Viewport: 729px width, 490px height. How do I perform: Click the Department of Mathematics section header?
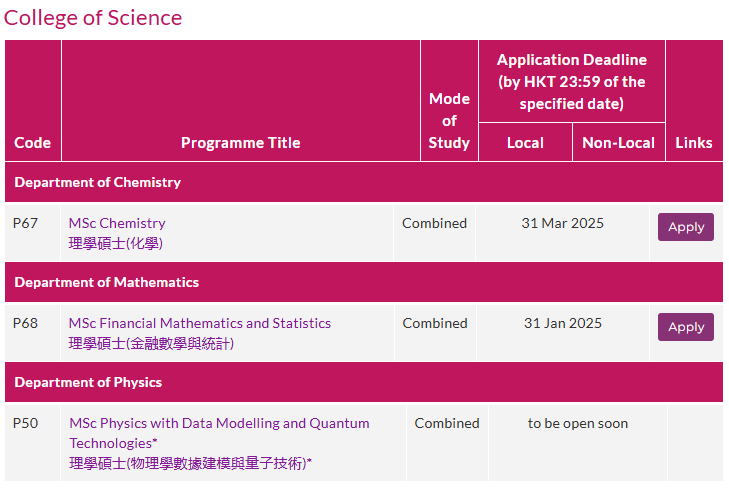point(364,282)
